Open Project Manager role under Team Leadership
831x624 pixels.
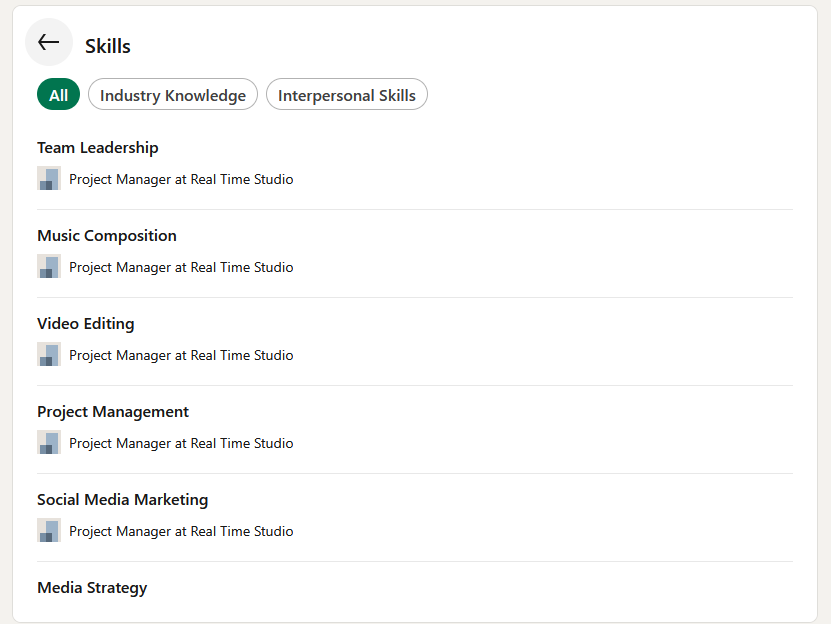(181, 179)
